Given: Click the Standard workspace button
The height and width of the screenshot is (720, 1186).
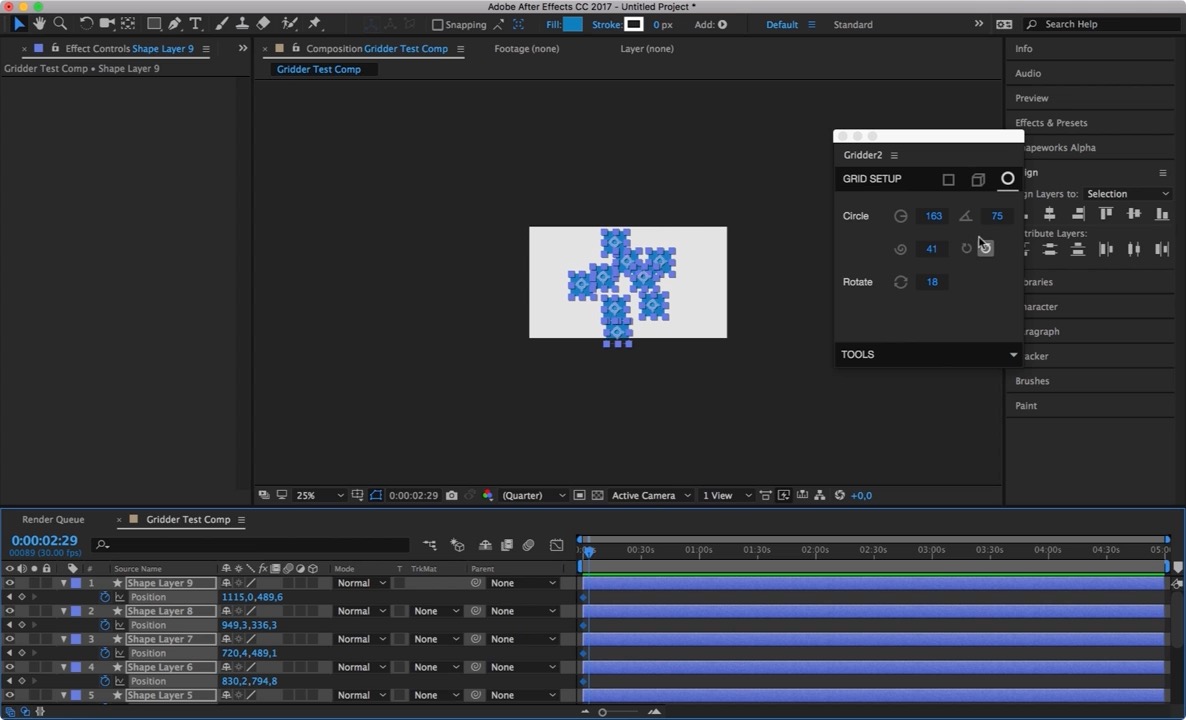Looking at the screenshot, I should (x=852, y=25).
